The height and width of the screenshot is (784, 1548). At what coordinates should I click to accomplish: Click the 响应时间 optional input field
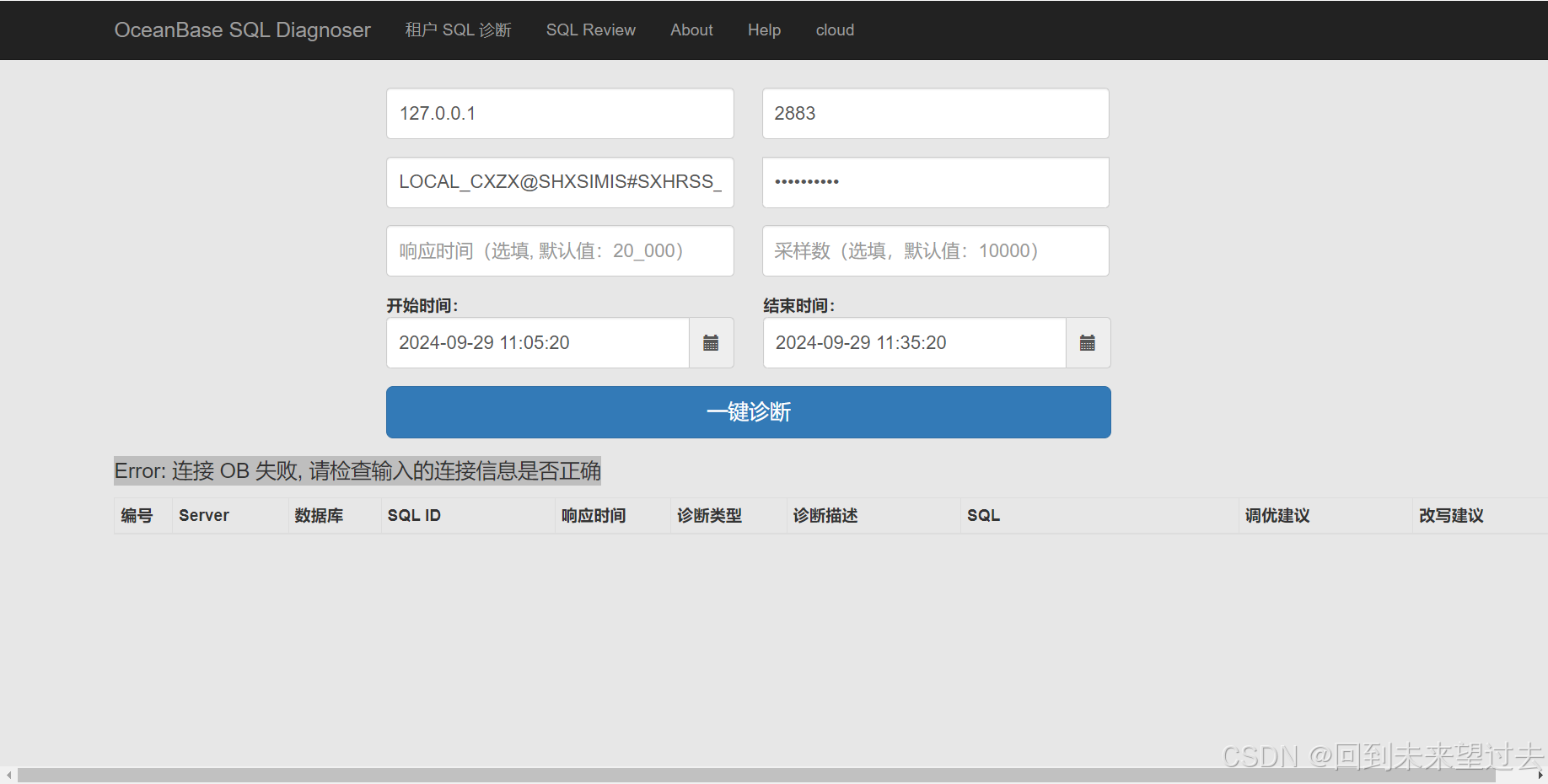559,250
